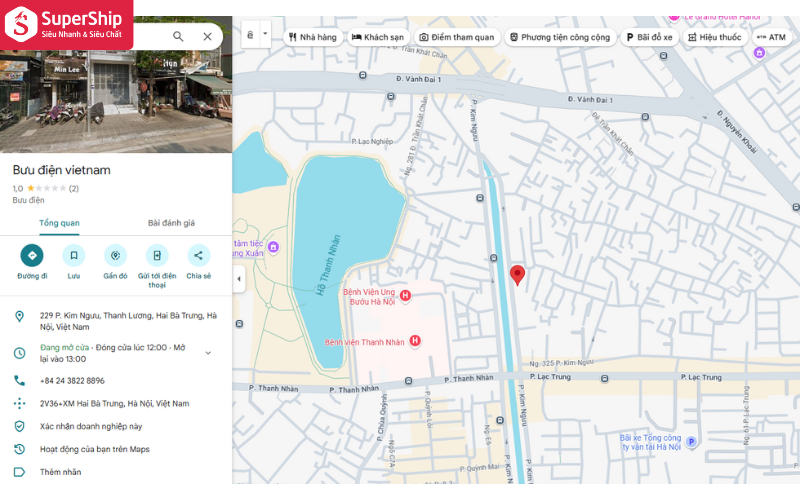Share place with Chia sẻ icon
Screen dimensions: 800x500
[x=198, y=256]
